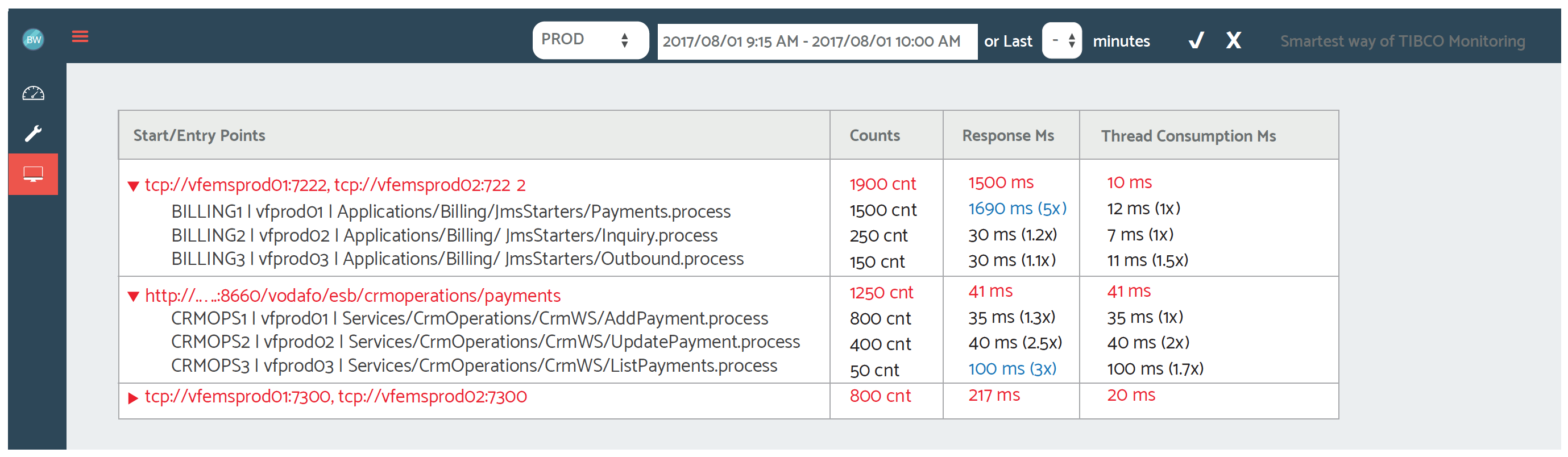The height and width of the screenshot is (457, 1568).
Task: Click the date range input field
Action: pos(816,41)
